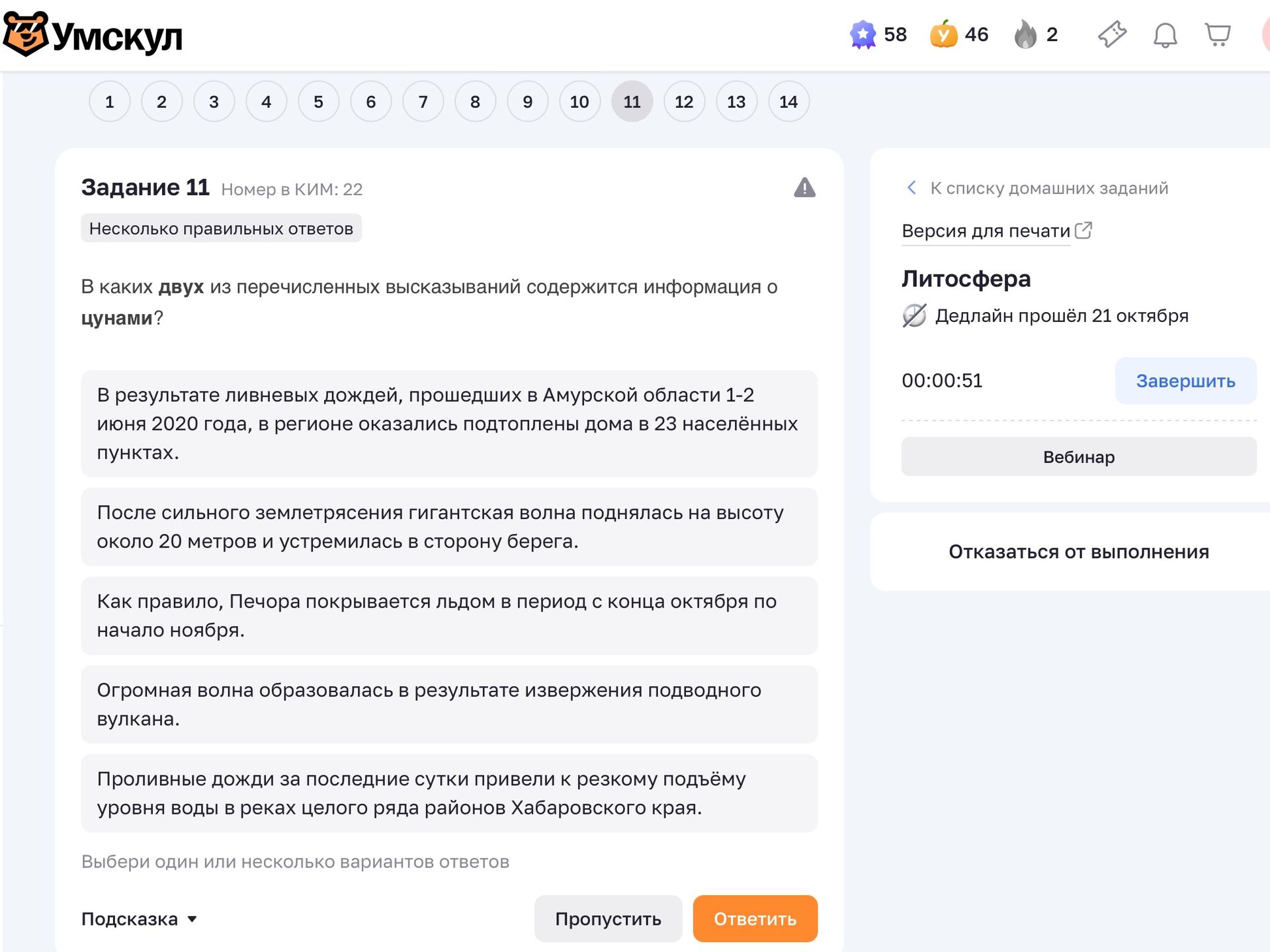Click the К списку домашних заданий link
The height and width of the screenshot is (952, 1270).
[x=1049, y=188]
